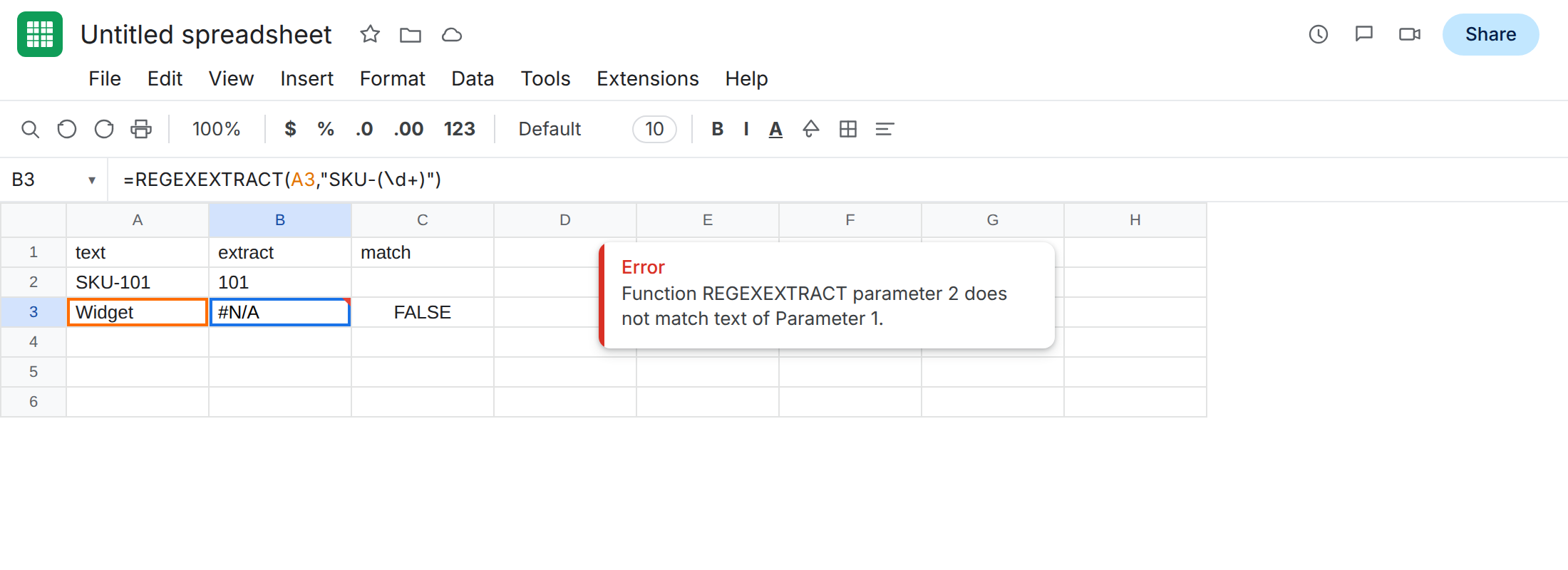Click the font size 10 field

click(654, 129)
